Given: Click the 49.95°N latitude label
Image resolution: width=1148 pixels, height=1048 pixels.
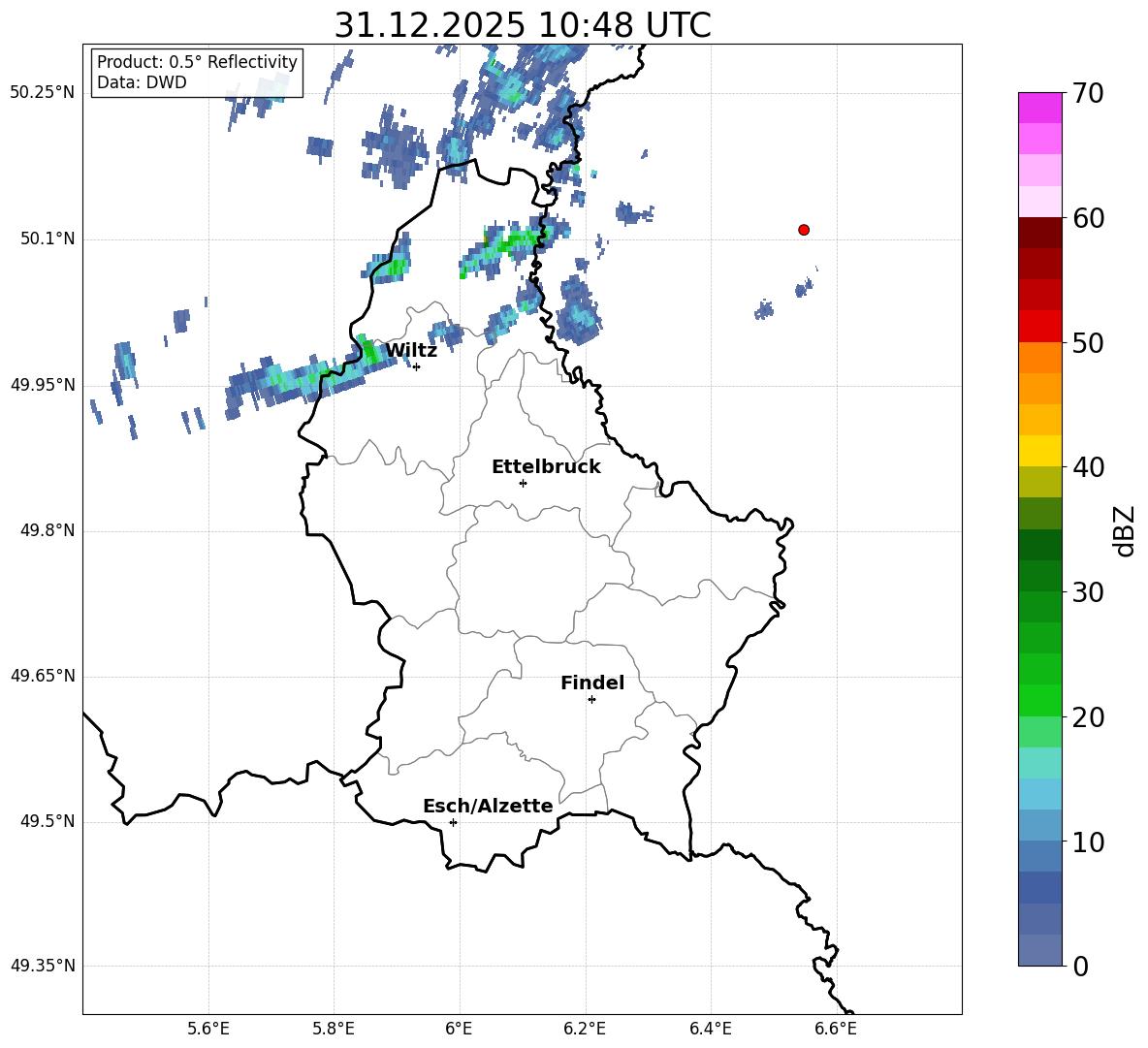Looking at the screenshot, I should click(x=43, y=385).
